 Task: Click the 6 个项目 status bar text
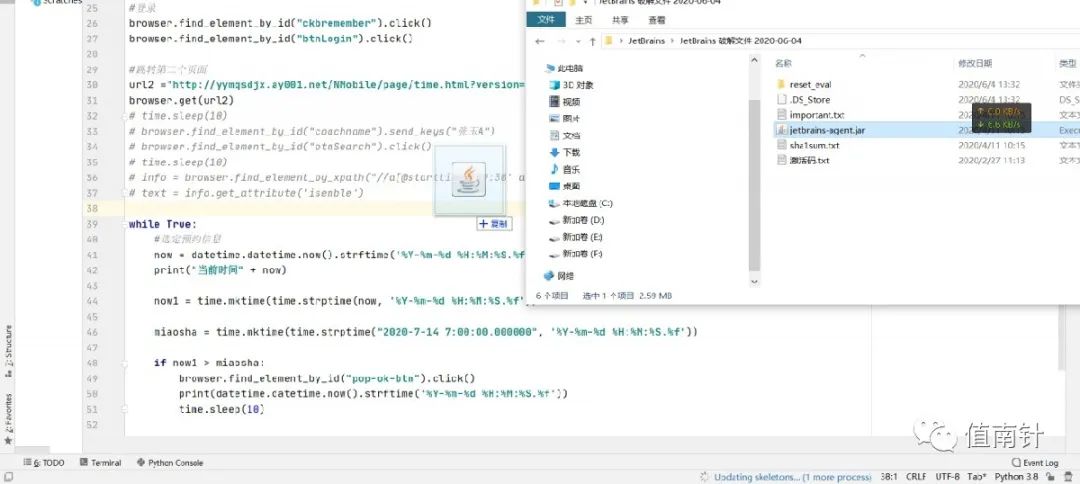point(552,295)
